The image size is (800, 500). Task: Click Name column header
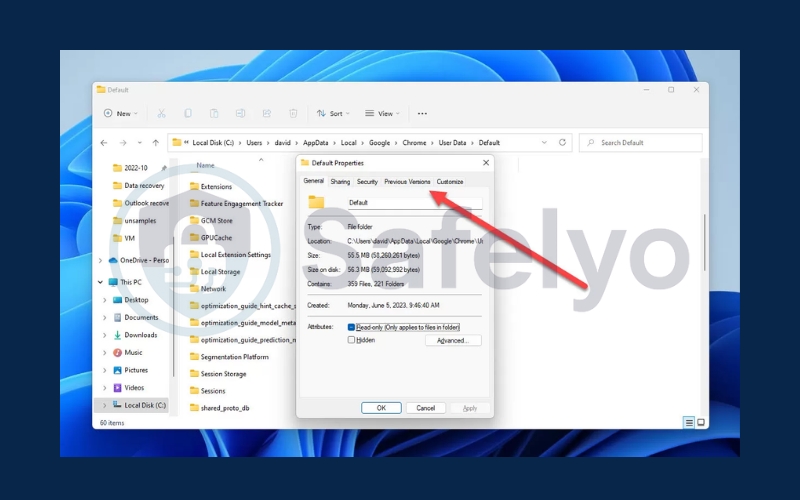tap(205, 165)
